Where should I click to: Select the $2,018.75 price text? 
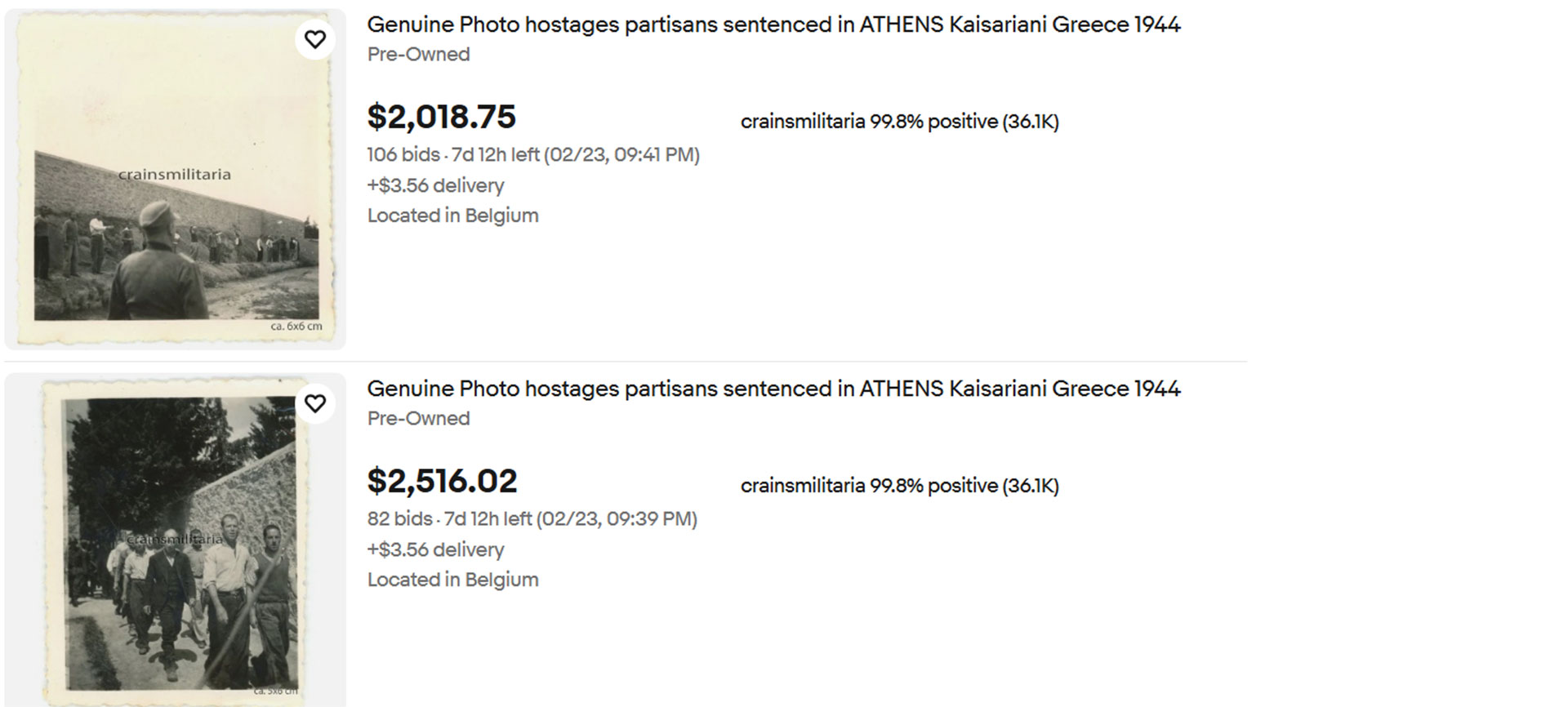(x=442, y=117)
